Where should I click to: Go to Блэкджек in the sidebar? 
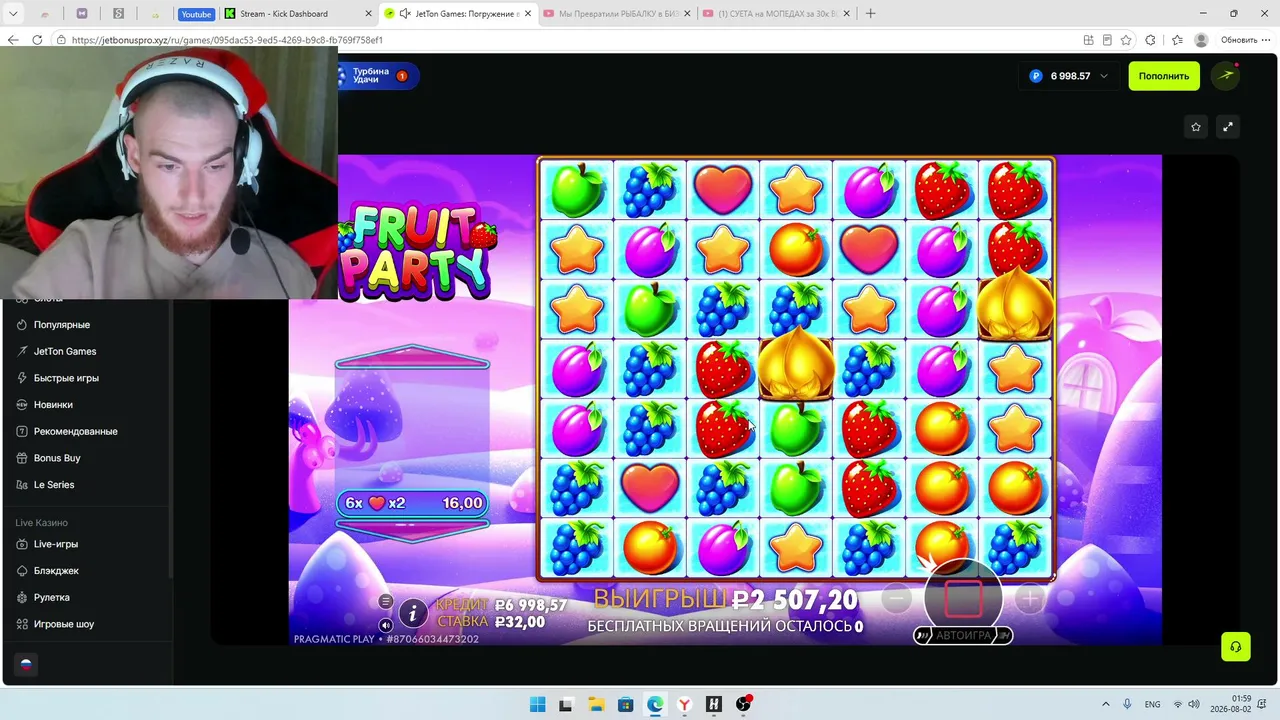pyautogui.click(x=56, y=571)
